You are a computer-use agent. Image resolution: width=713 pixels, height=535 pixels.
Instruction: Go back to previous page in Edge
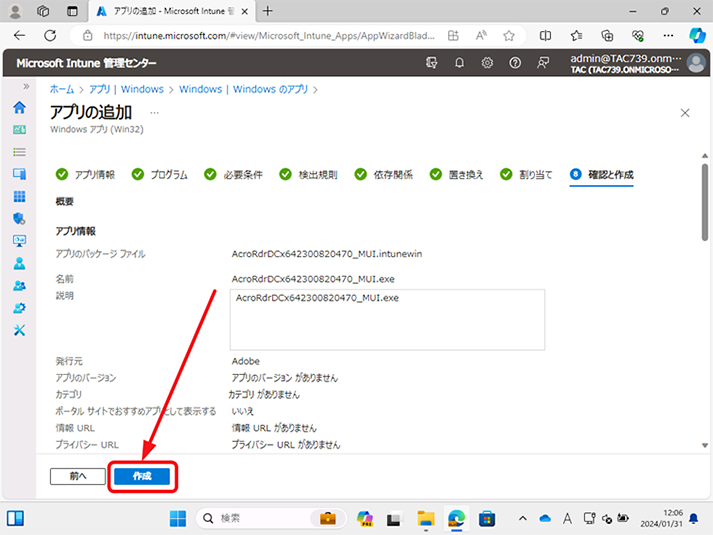[20, 35]
